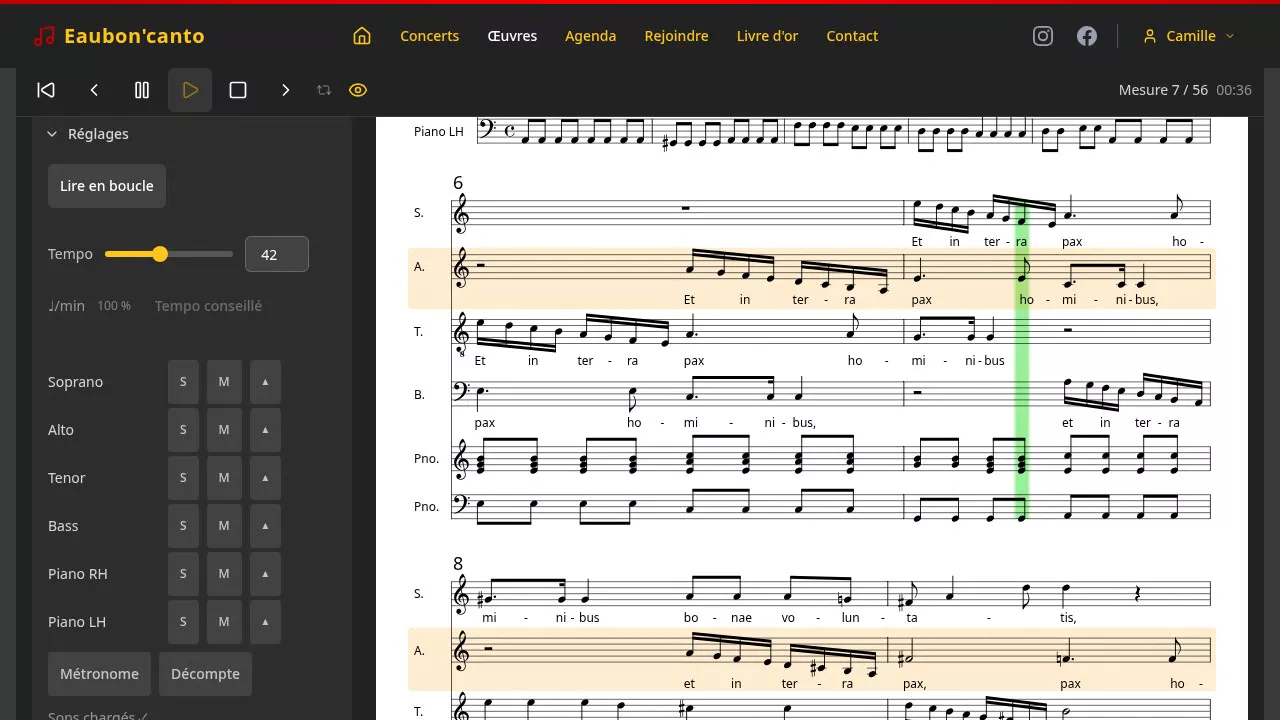Click the tempo value field showing 42
Screen dimensions: 1280x720
pos(277,254)
